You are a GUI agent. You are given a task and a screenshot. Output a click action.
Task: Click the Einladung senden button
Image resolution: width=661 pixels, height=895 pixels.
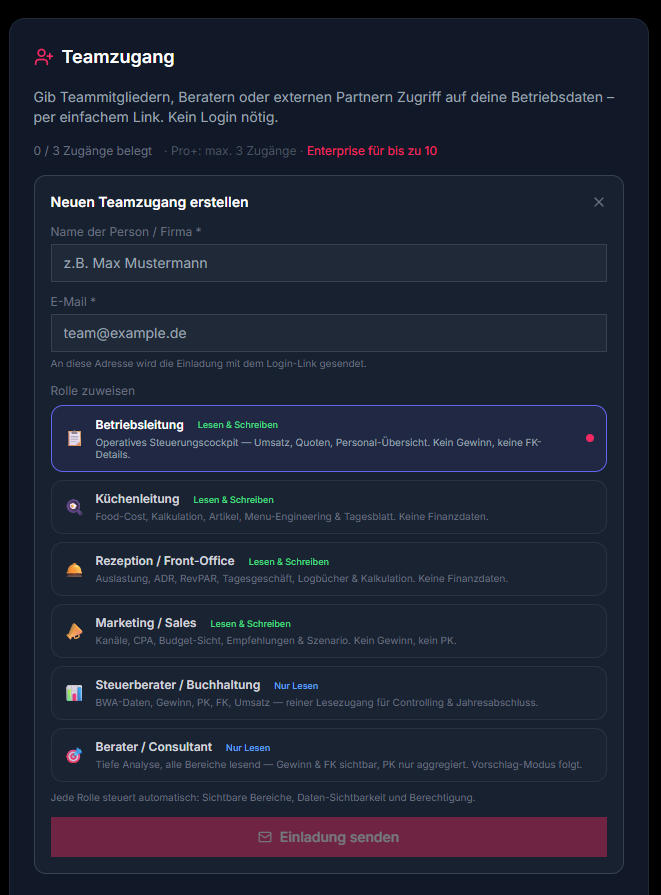tap(329, 837)
